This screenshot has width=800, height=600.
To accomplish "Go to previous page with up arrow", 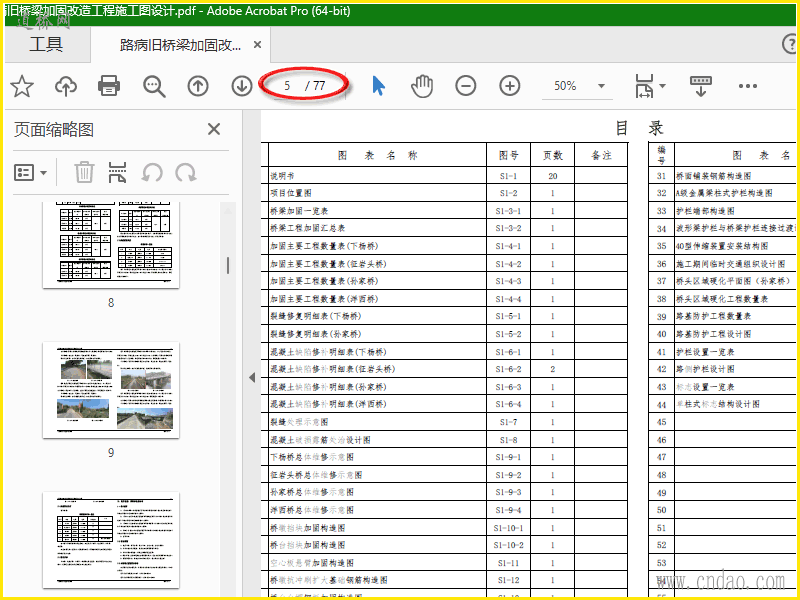I will 198,86.
